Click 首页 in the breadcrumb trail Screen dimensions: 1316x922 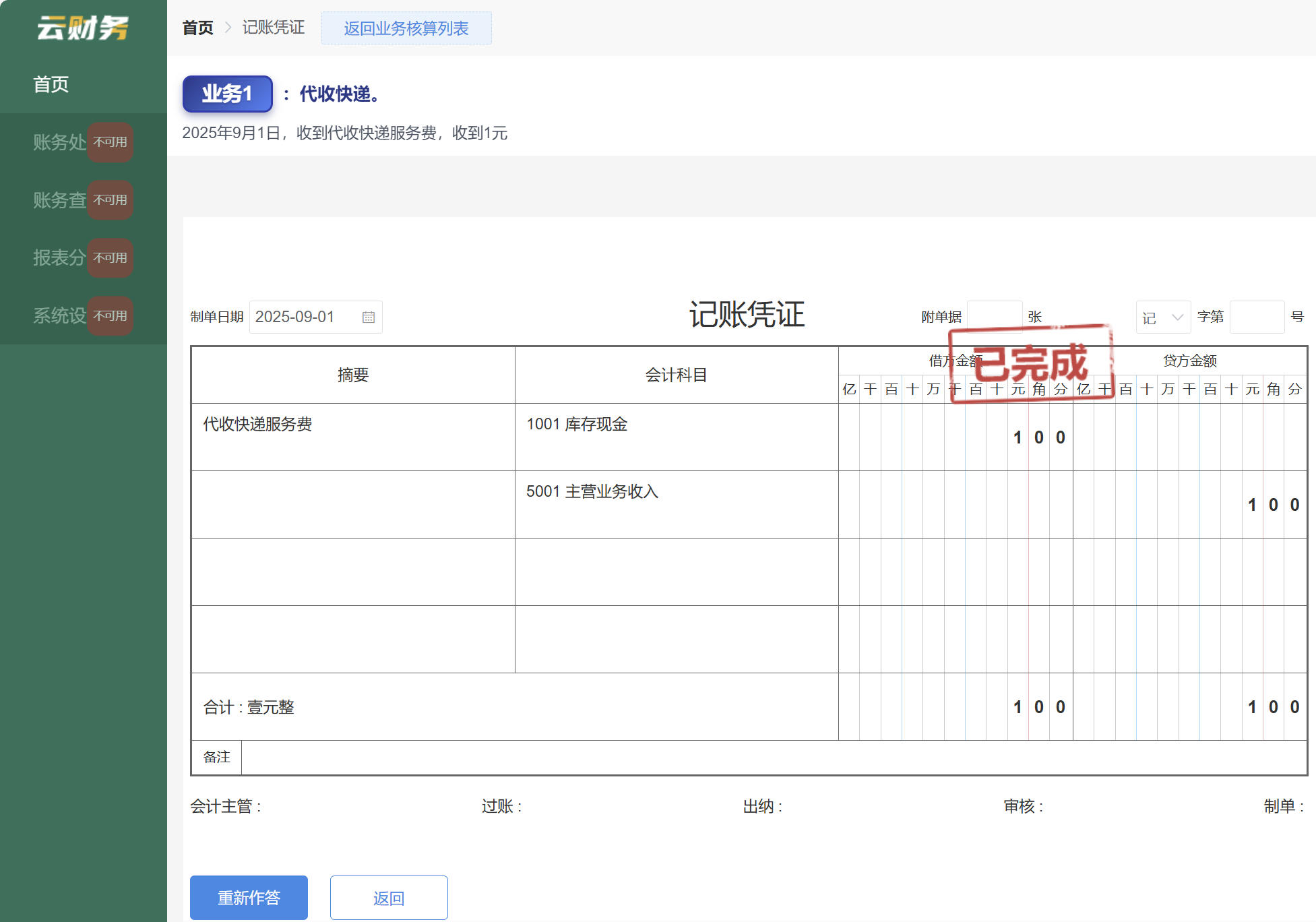click(x=197, y=28)
